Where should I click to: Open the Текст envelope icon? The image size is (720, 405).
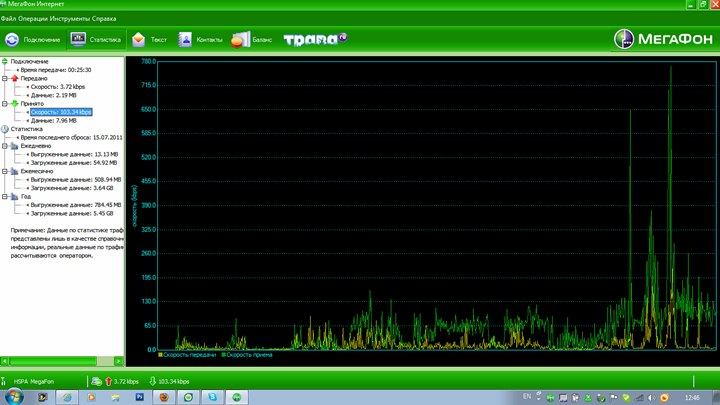pyautogui.click(x=138, y=39)
